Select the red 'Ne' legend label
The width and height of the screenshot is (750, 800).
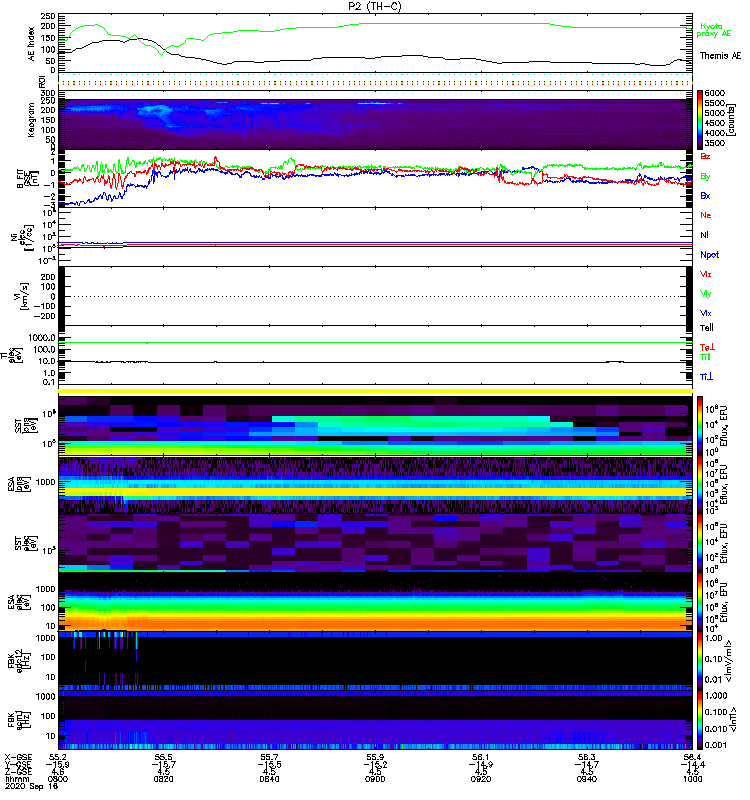click(x=706, y=215)
